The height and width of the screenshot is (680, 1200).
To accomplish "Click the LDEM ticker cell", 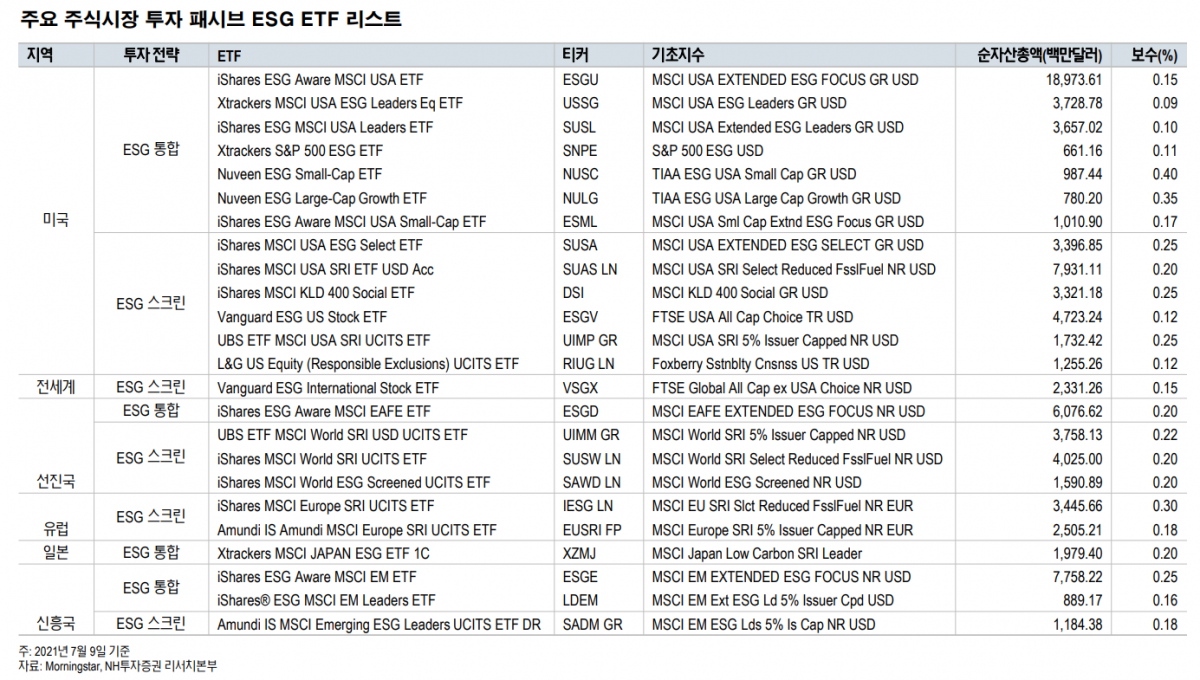I will click(x=581, y=600).
